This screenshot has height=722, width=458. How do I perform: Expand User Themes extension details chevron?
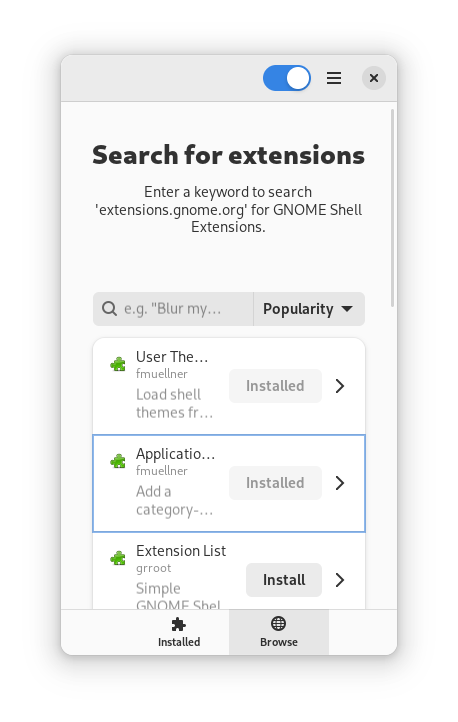tap(340, 386)
